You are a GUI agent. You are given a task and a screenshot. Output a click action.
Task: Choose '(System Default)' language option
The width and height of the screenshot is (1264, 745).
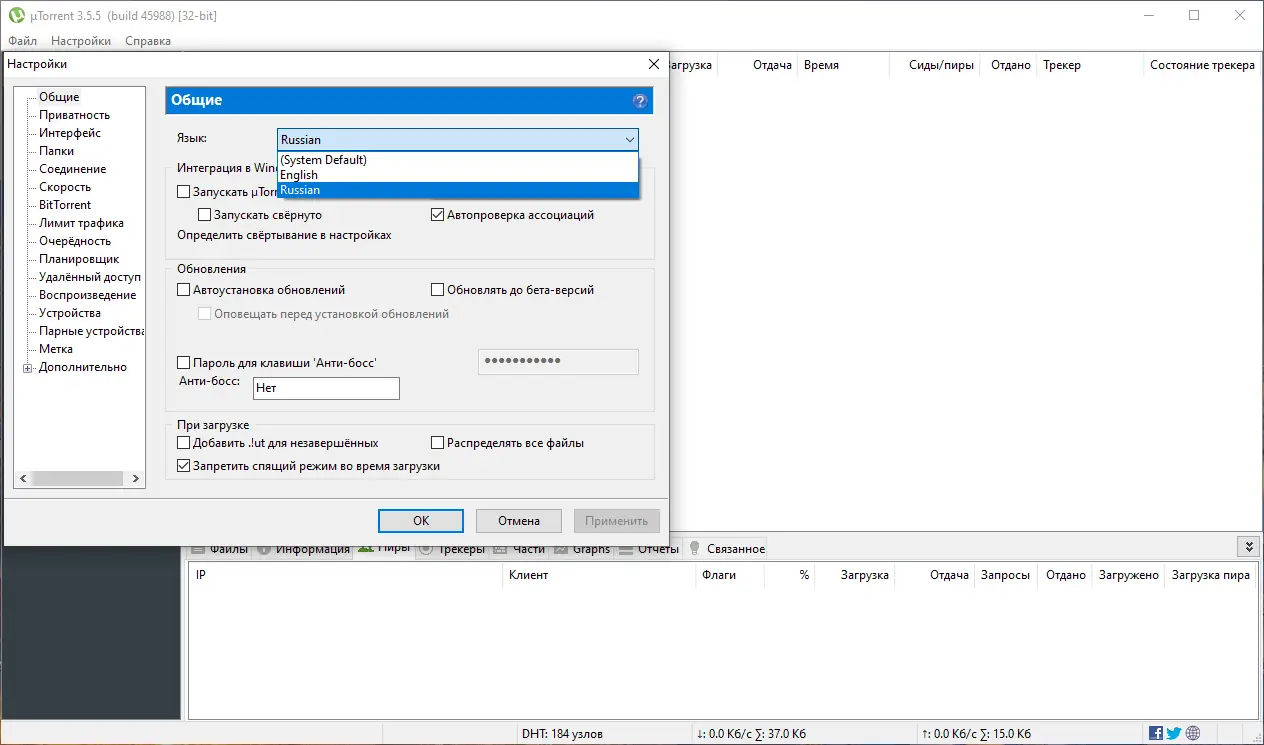tap(457, 160)
